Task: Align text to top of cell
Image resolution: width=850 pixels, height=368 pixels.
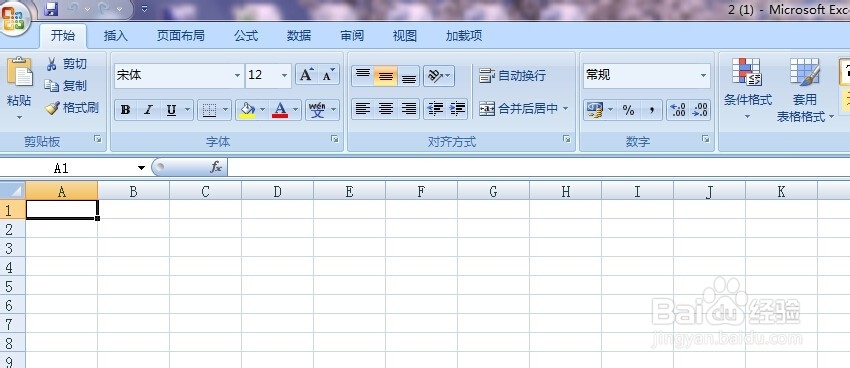Action: tap(363, 76)
